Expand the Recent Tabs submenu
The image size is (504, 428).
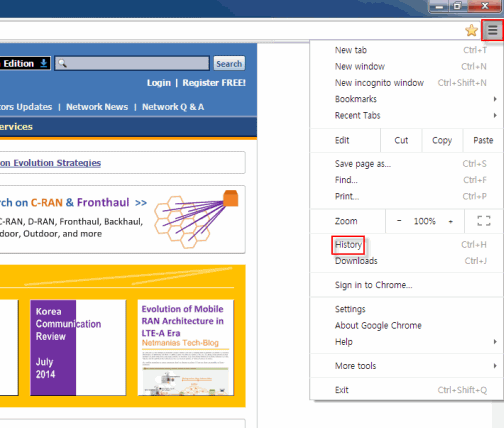(406, 115)
